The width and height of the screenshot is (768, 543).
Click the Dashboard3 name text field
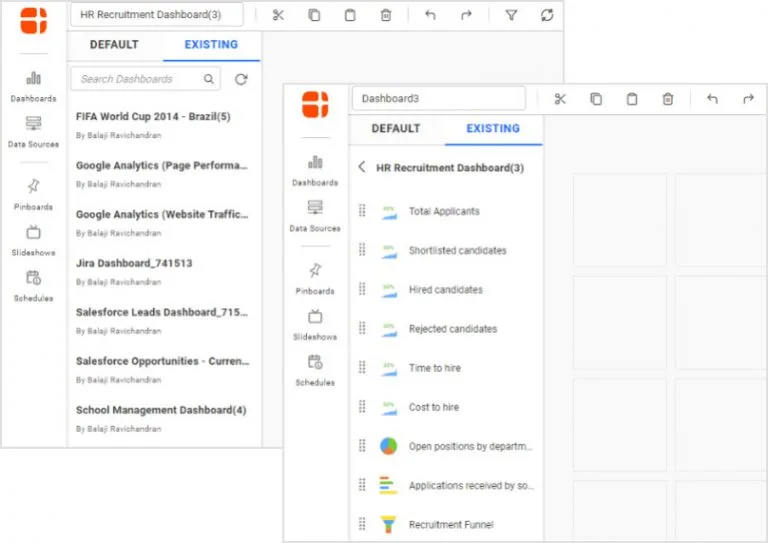438,99
